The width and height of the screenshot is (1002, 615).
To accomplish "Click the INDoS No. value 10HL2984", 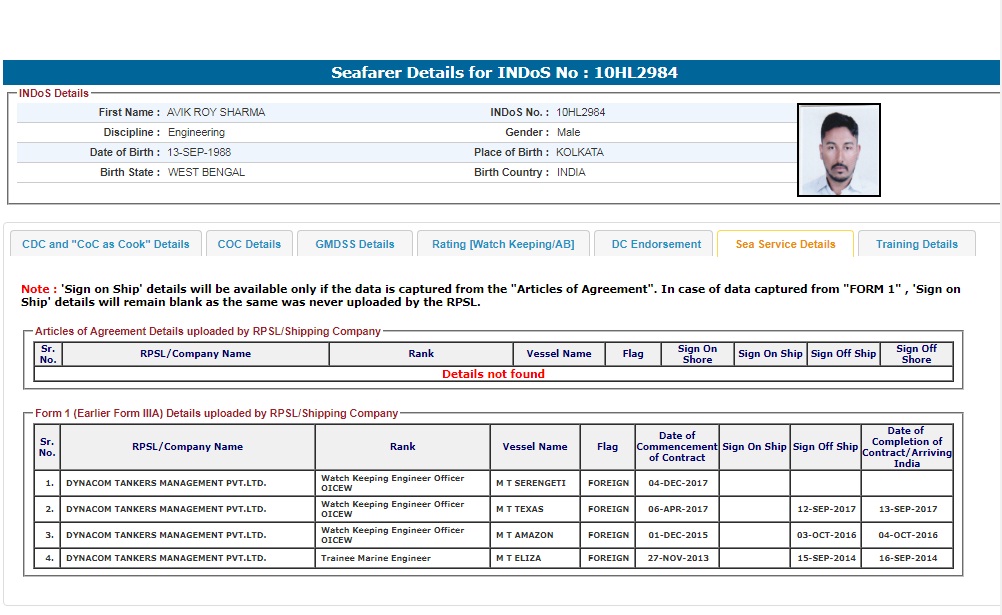I will pos(581,112).
